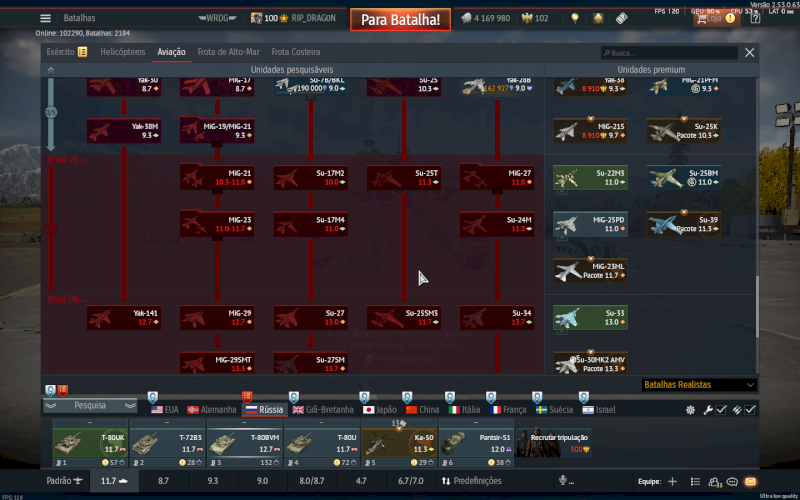Select premium Su-25BM aircraft
The width and height of the screenshot is (800, 500).
684,178
